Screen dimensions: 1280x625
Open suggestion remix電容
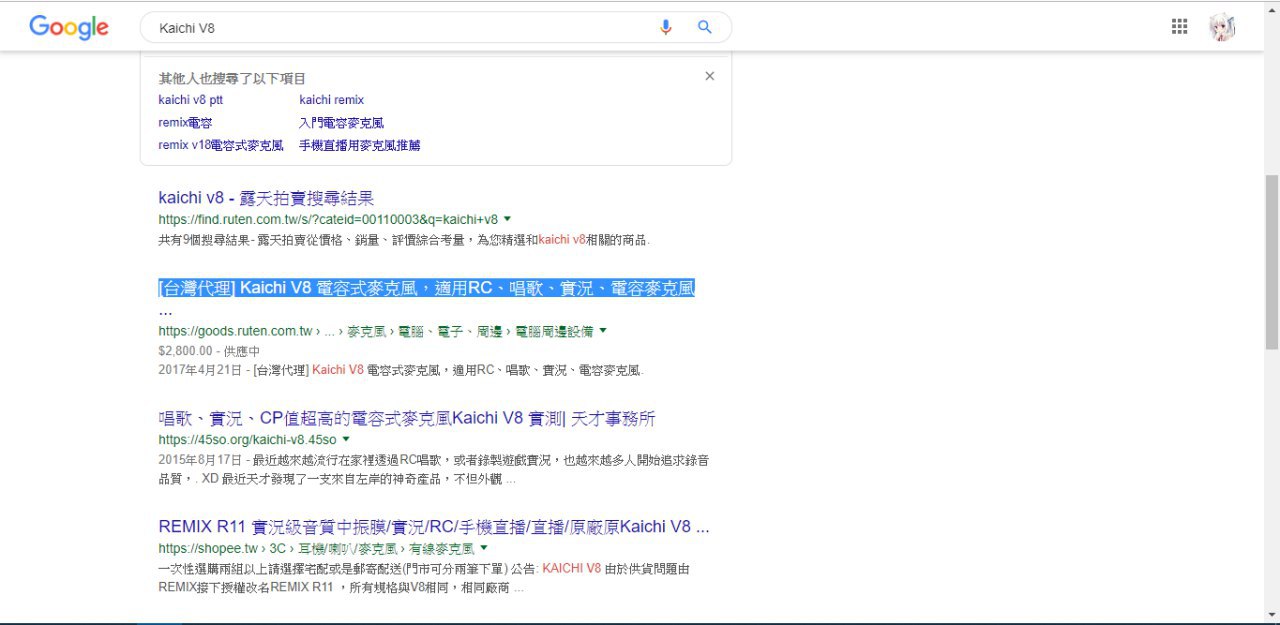[x=185, y=123]
